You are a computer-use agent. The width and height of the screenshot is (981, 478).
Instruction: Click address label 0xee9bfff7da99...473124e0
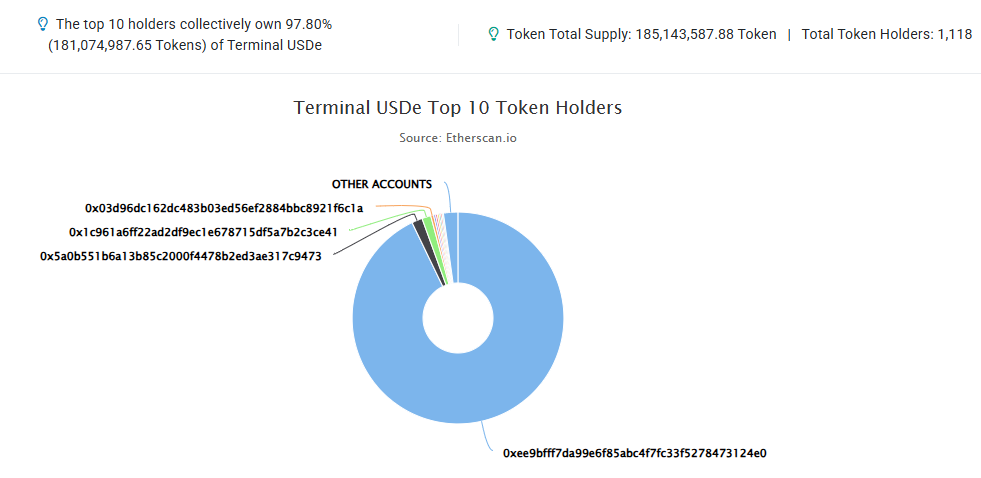point(634,453)
